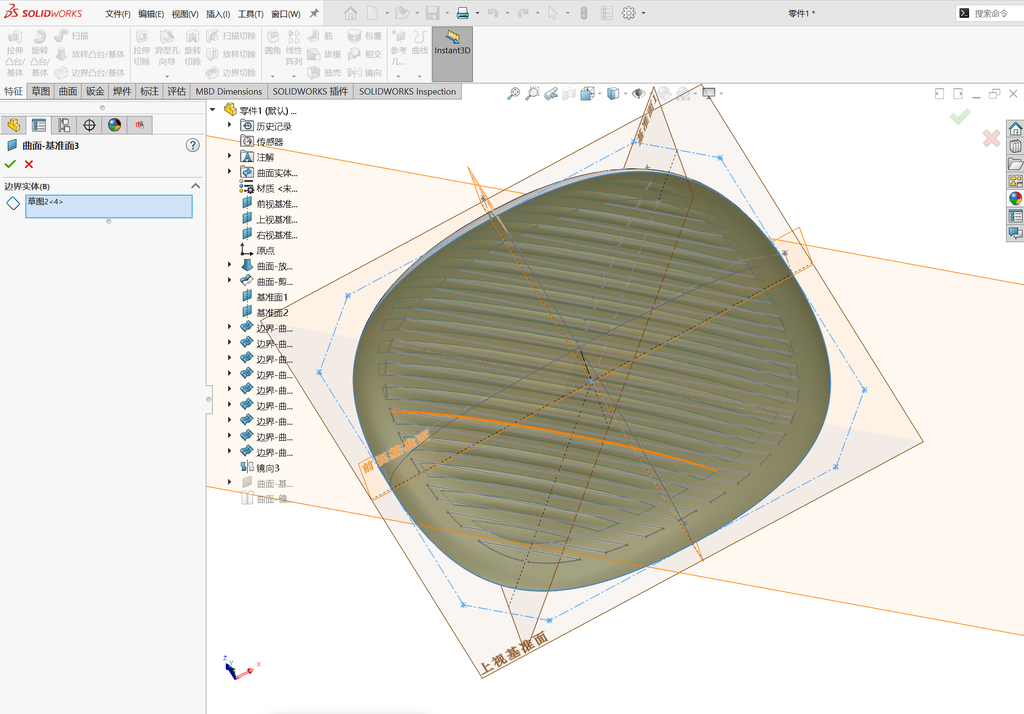Select 基准面1 in the tree
This screenshot has height=714, width=1024.
[264, 297]
